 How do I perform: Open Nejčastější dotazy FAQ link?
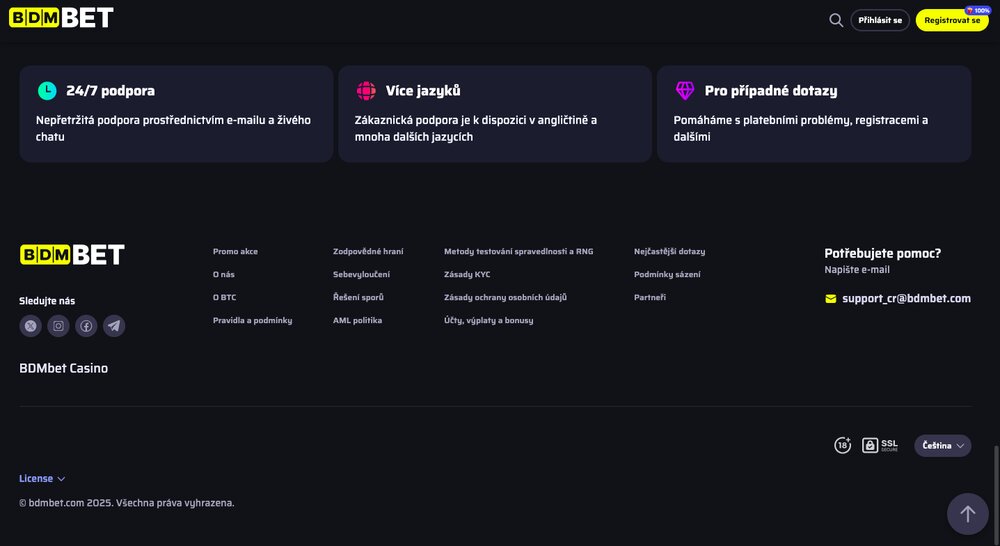669,252
